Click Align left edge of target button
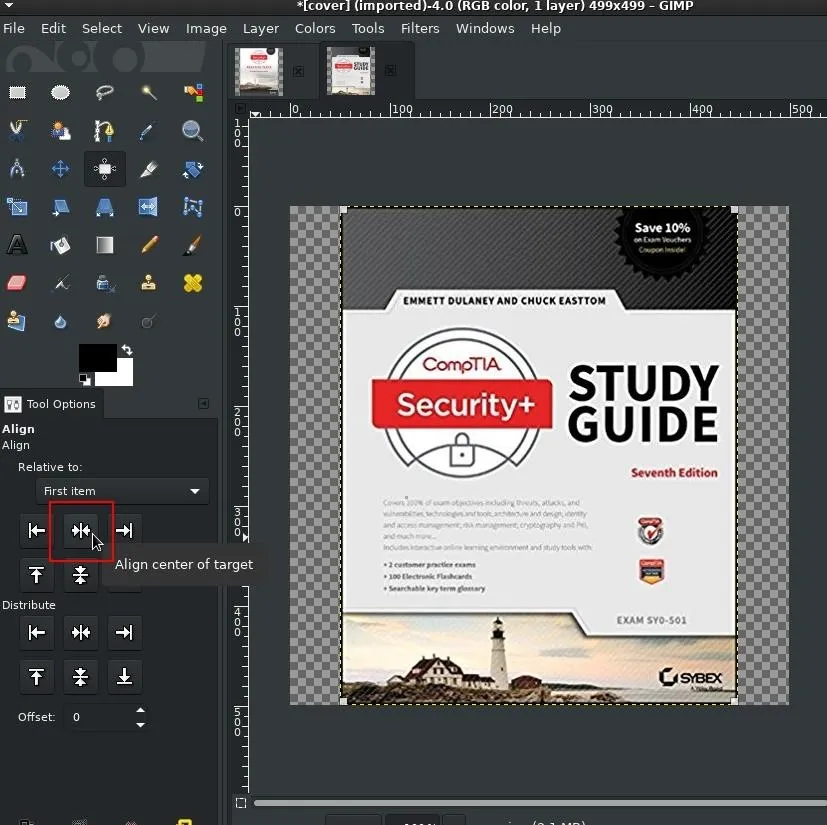Screen dimensions: 827x825 36,530
